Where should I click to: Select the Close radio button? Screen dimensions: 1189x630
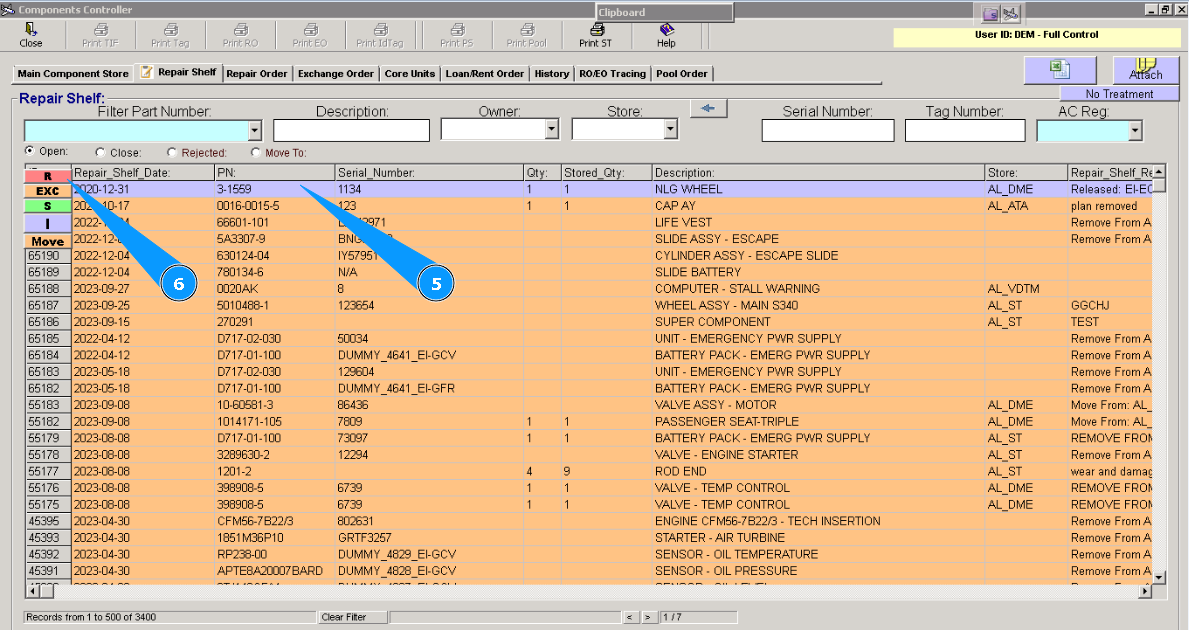click(x=100, y=152)
